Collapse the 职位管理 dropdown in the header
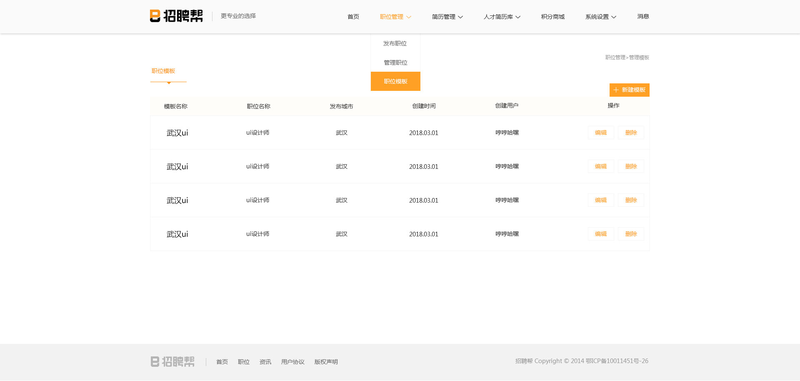 pyautogui.click(x=395, y=17)
